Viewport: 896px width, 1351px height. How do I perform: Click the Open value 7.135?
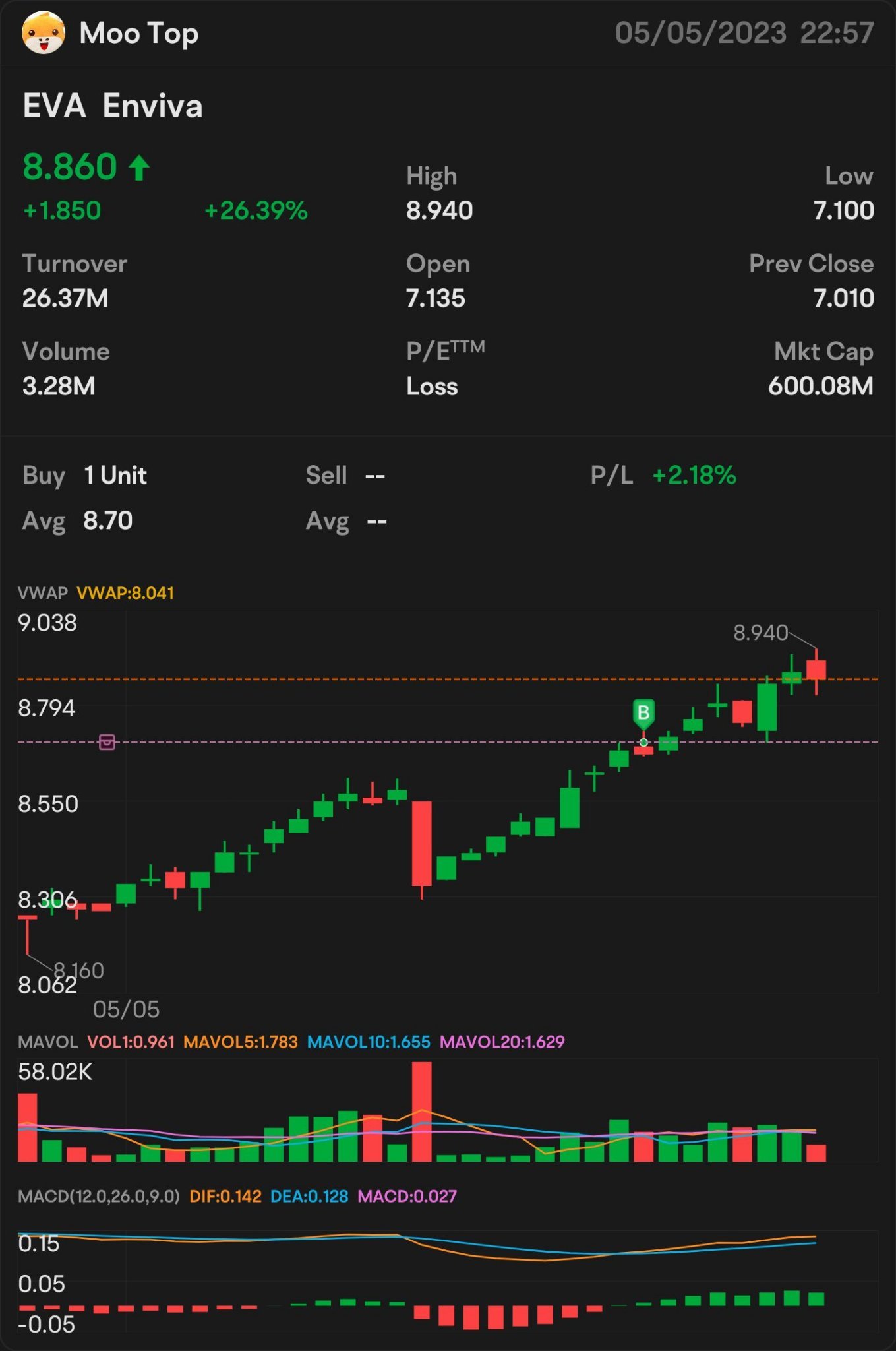click(x=435, y=298)
